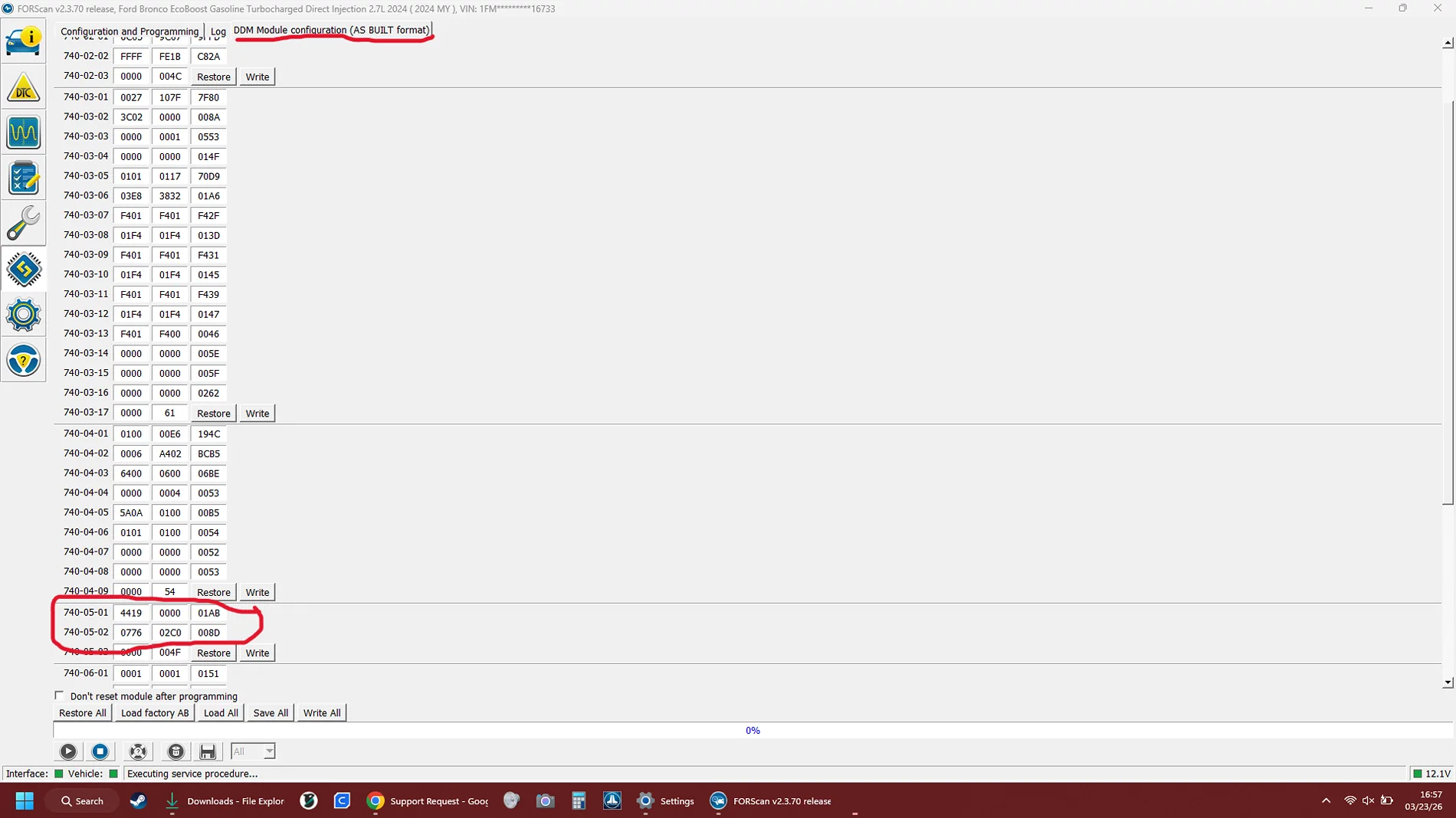
Task: Open the Settings gear section in sidebar
Action: 24,315
